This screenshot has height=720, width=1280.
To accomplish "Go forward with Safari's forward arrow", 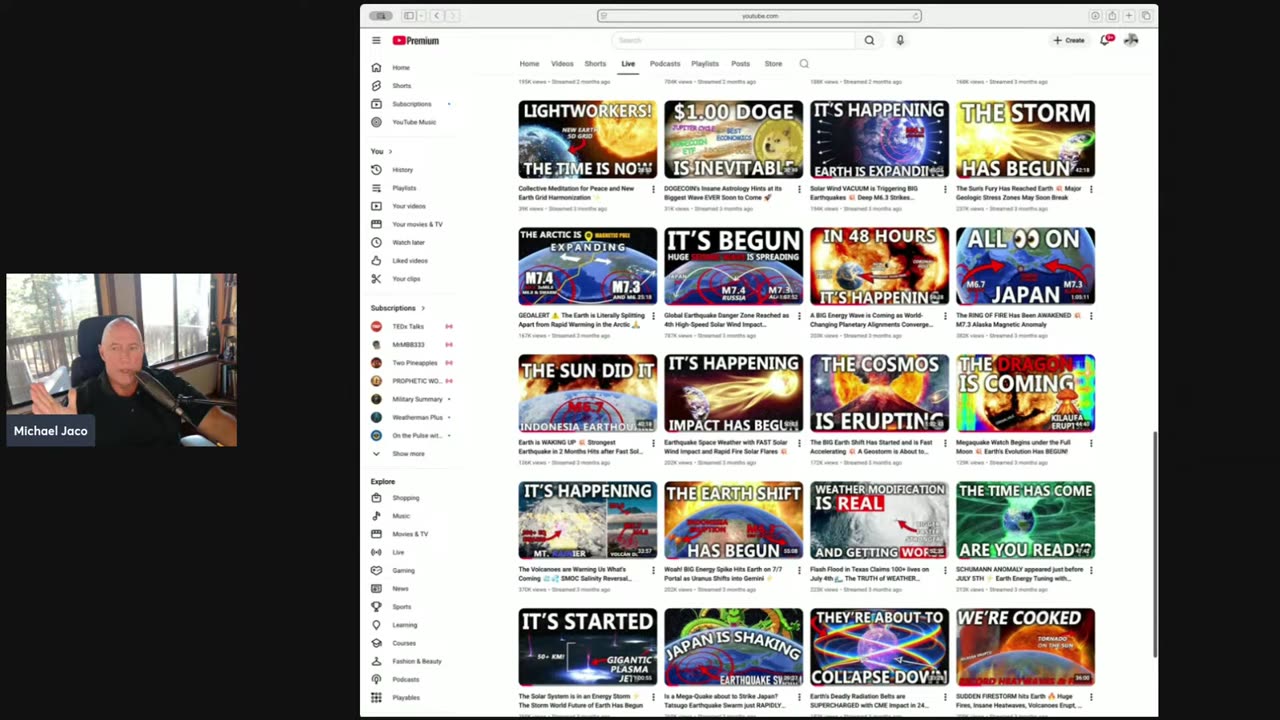I will [x=452, y=16].
